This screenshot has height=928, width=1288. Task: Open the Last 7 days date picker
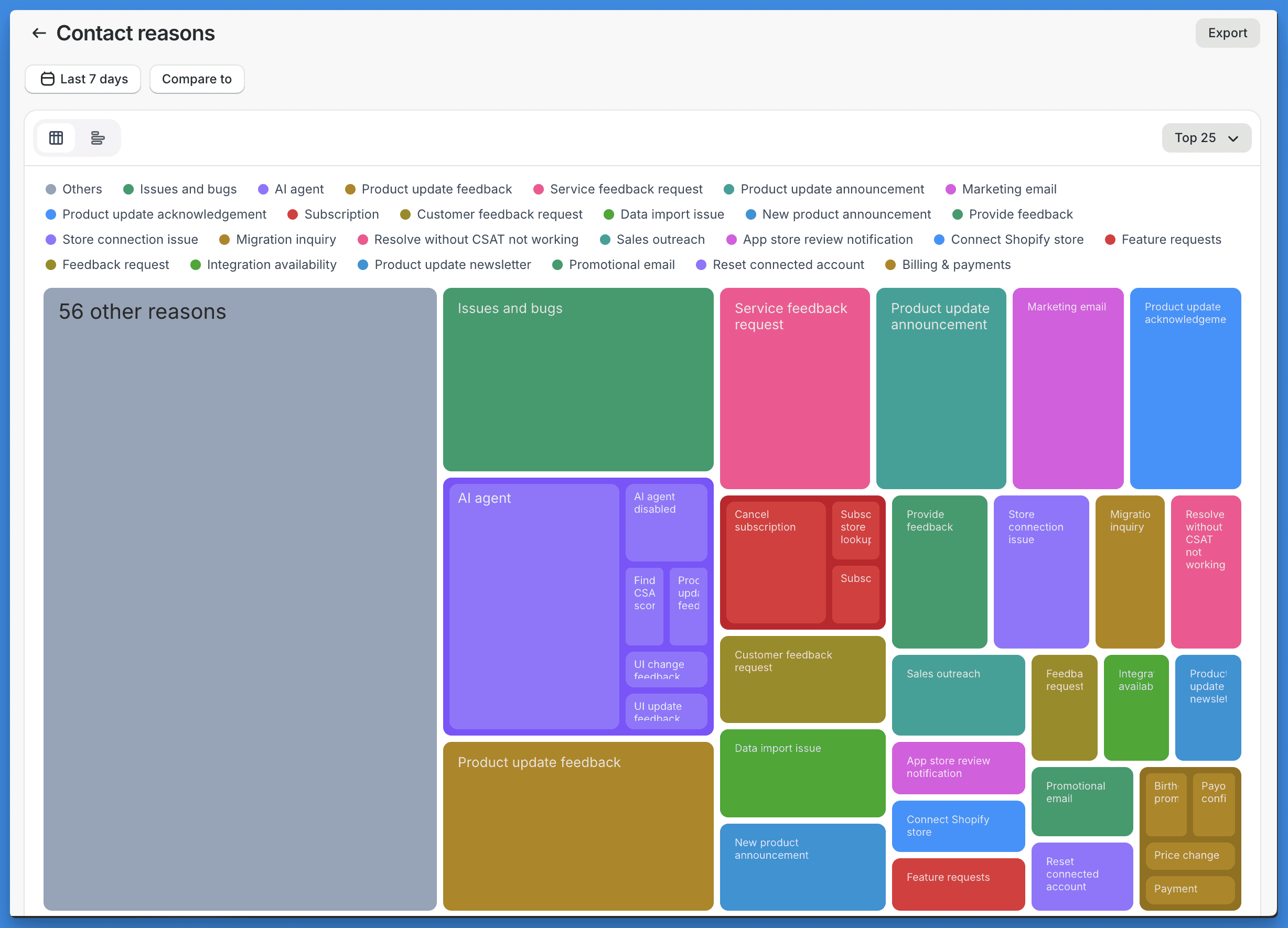click(x=83, y=79)
